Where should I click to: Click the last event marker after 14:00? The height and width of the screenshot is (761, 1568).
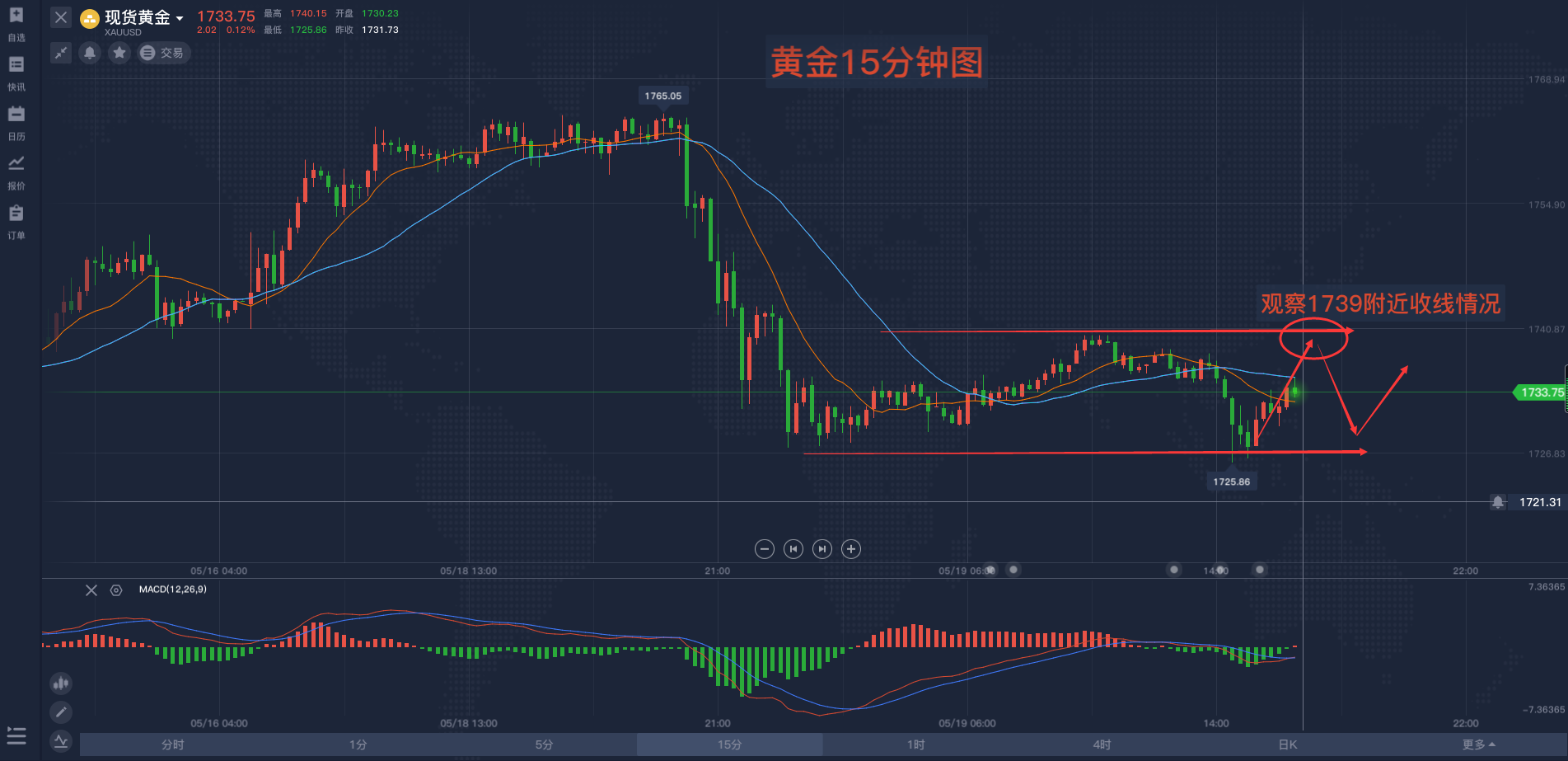pos(1259,570)
